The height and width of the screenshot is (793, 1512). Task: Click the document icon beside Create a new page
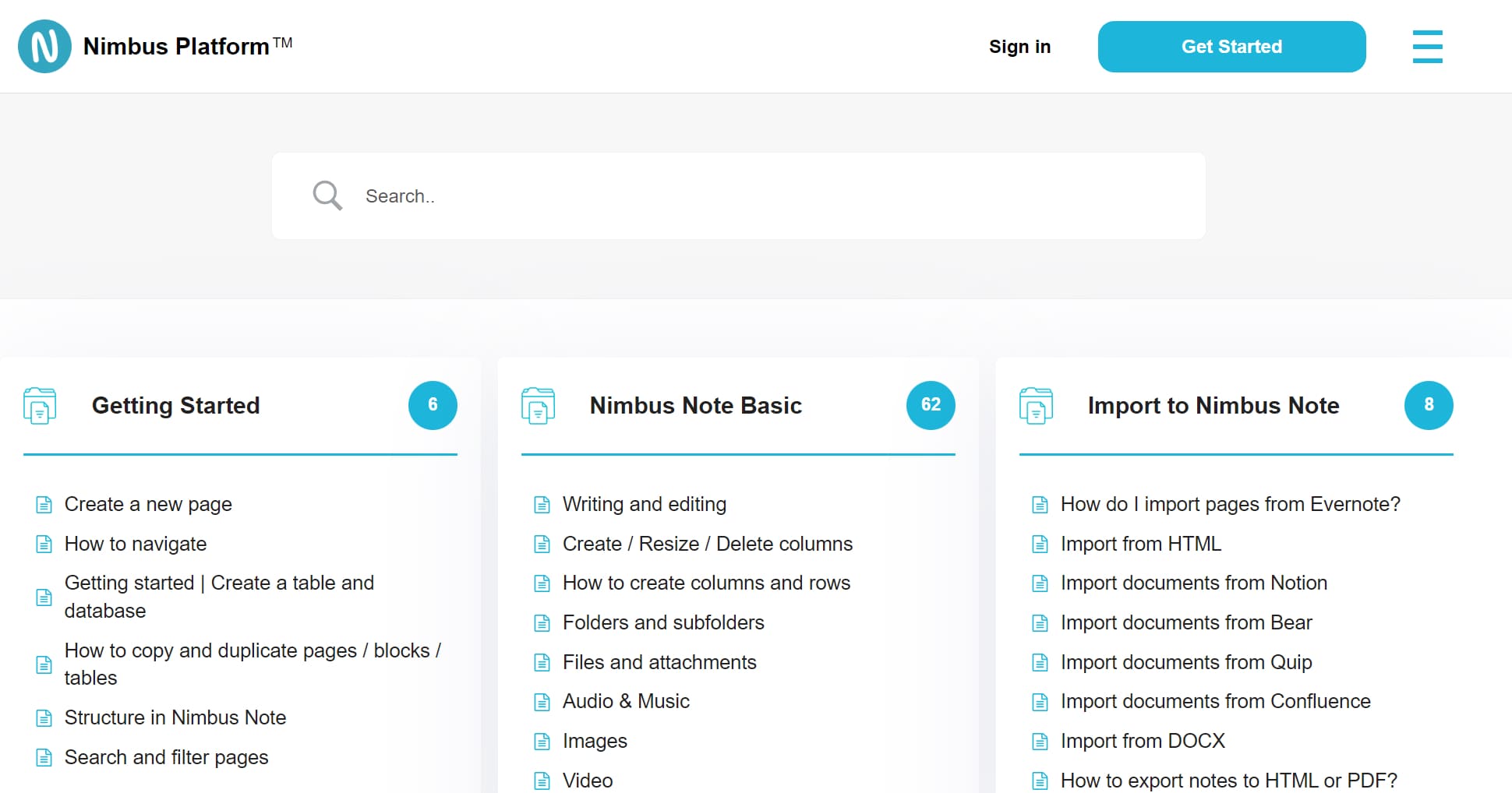click(44, 505)
